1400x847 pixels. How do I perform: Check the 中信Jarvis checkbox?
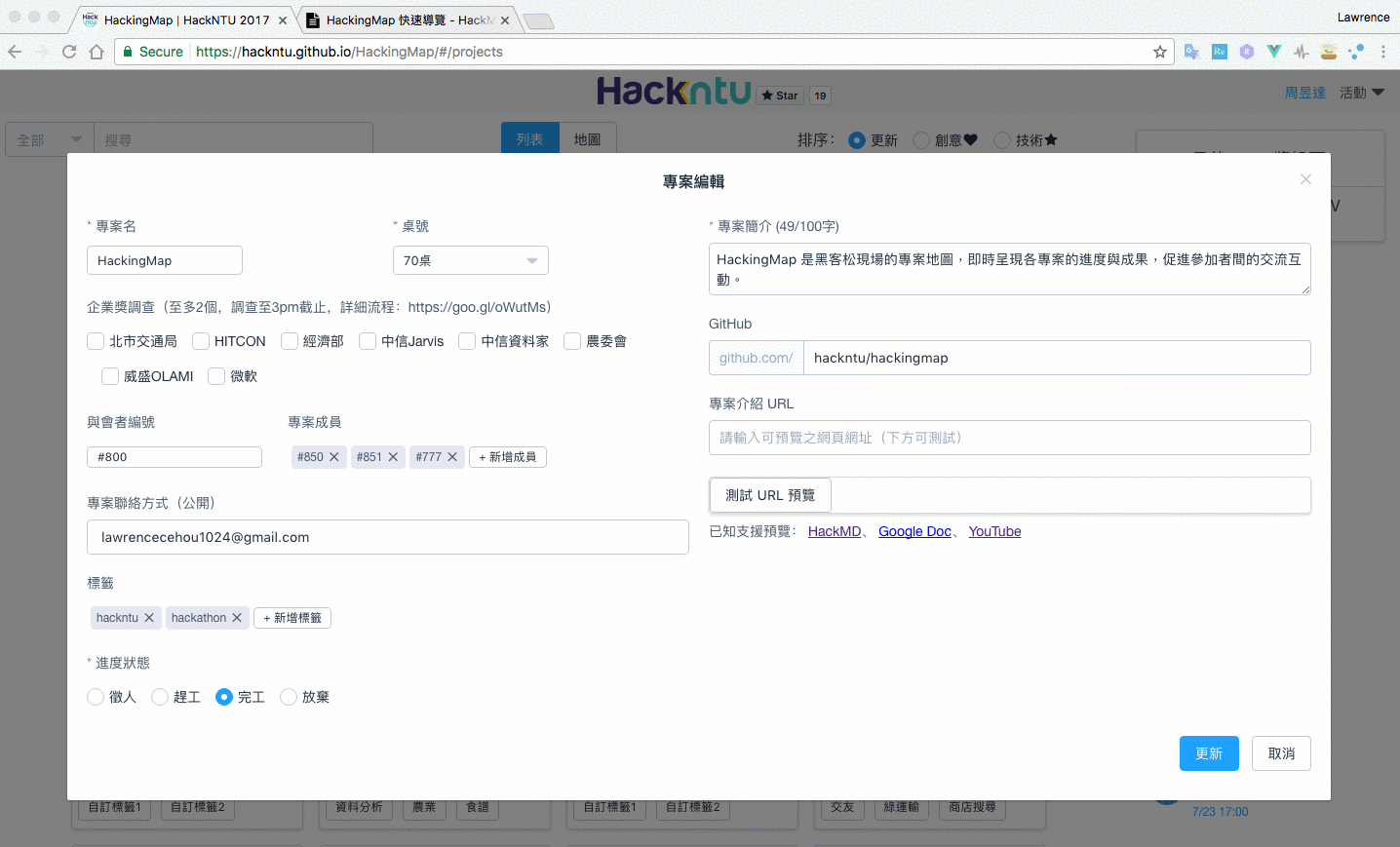[x=368, y=341]
